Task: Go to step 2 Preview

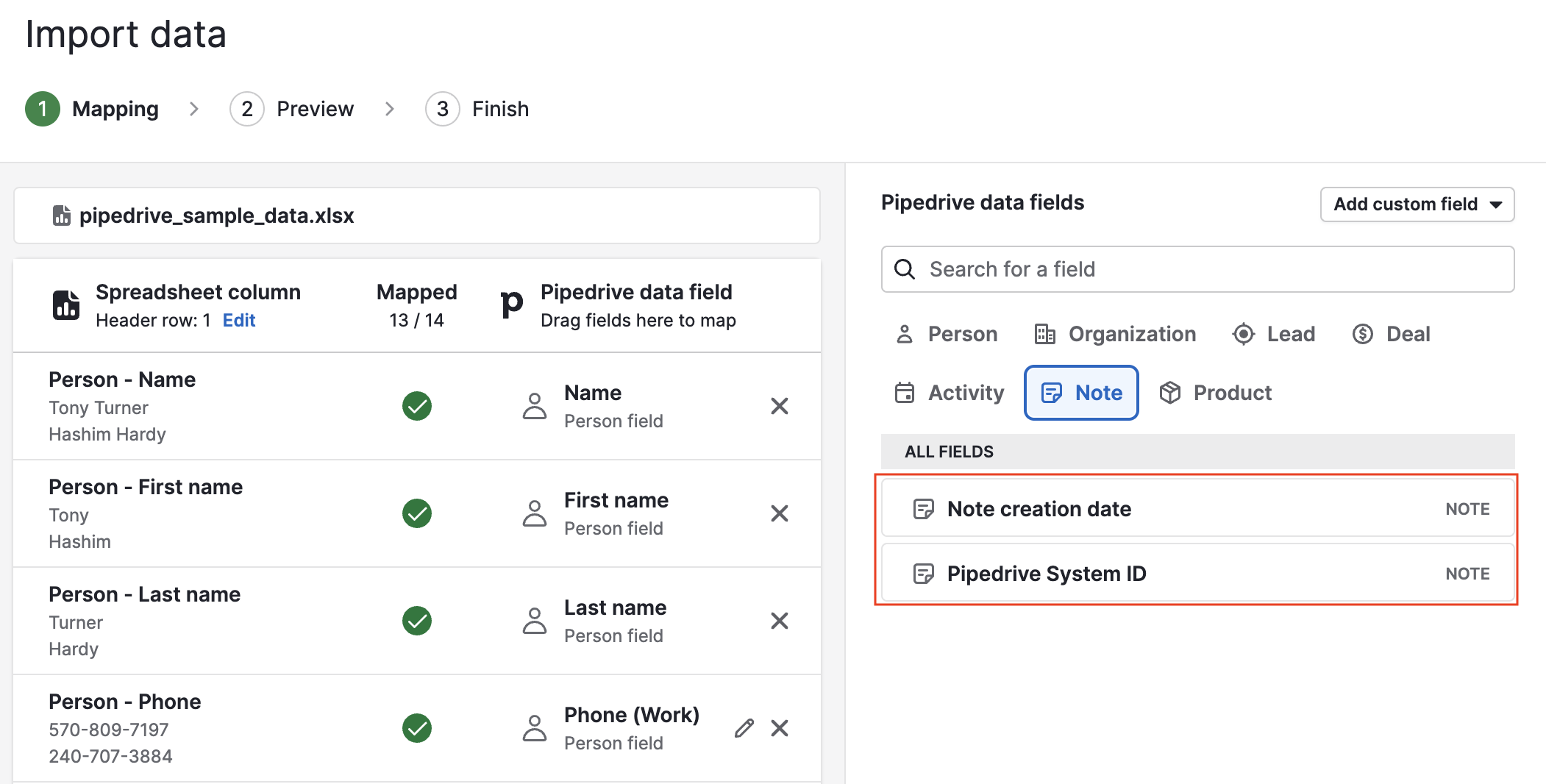Action: [x=292, y=109]
